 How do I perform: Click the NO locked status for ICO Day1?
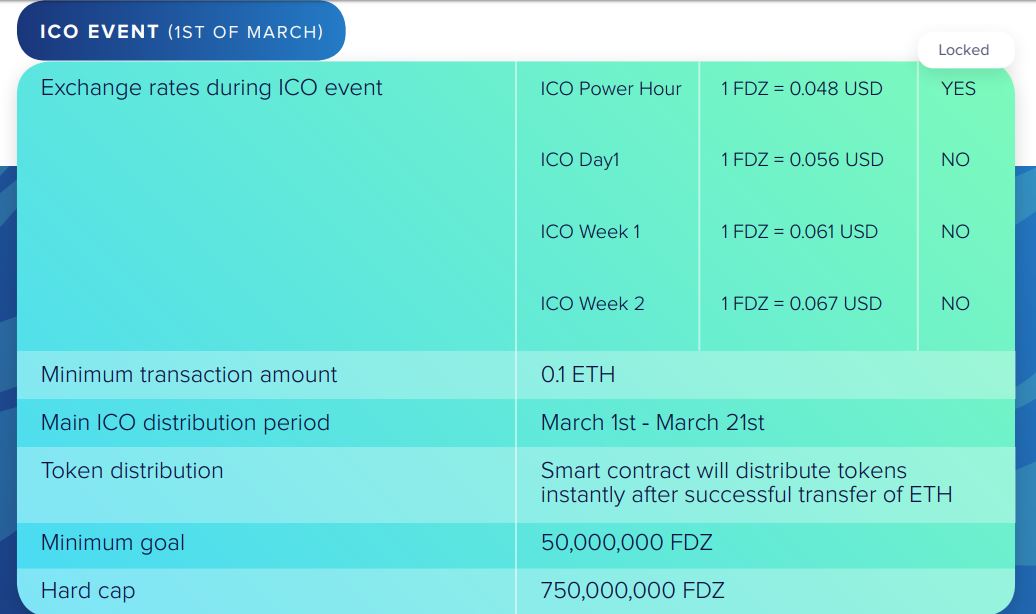955,160
